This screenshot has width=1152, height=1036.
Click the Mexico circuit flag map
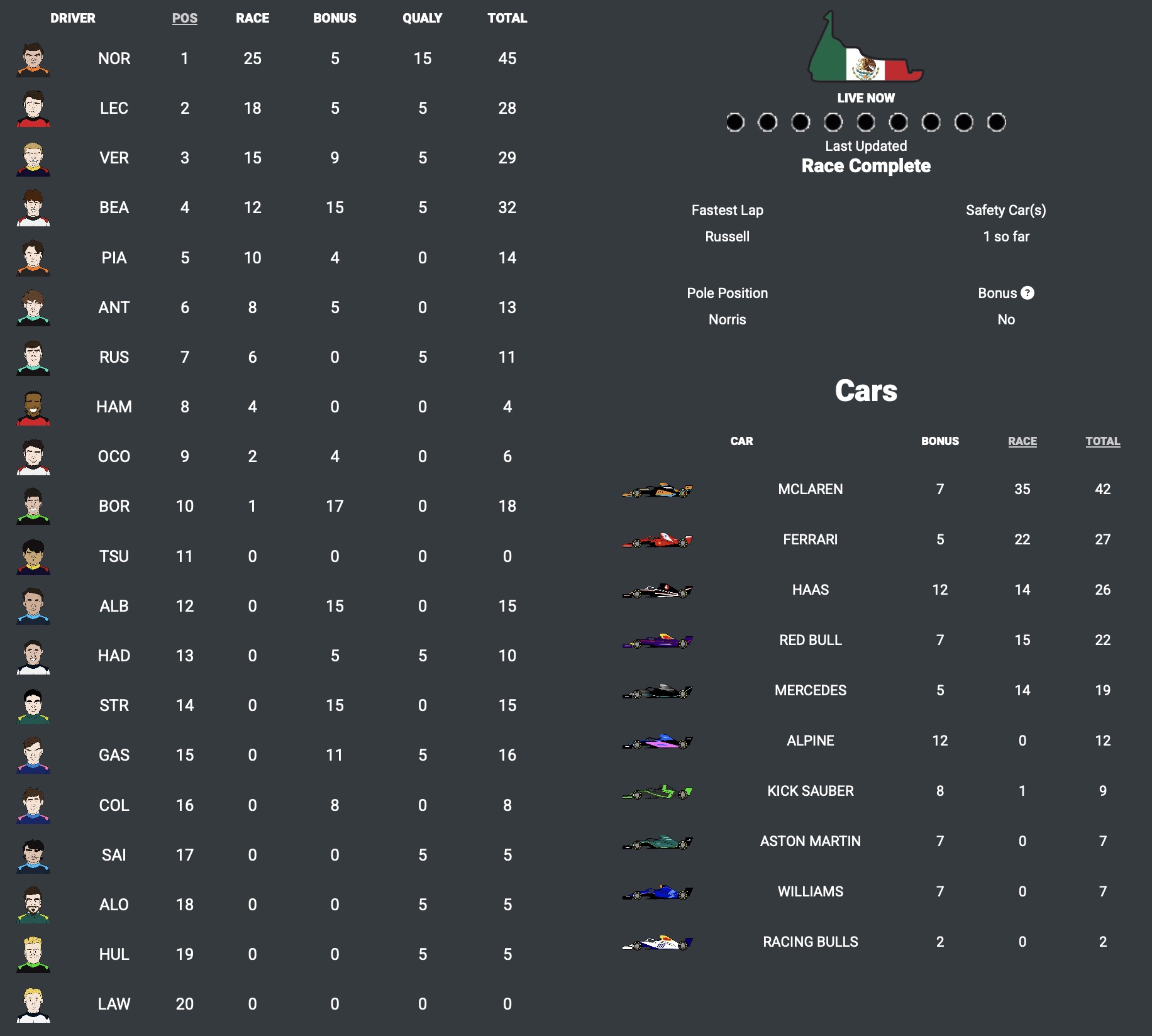point(865,50)
